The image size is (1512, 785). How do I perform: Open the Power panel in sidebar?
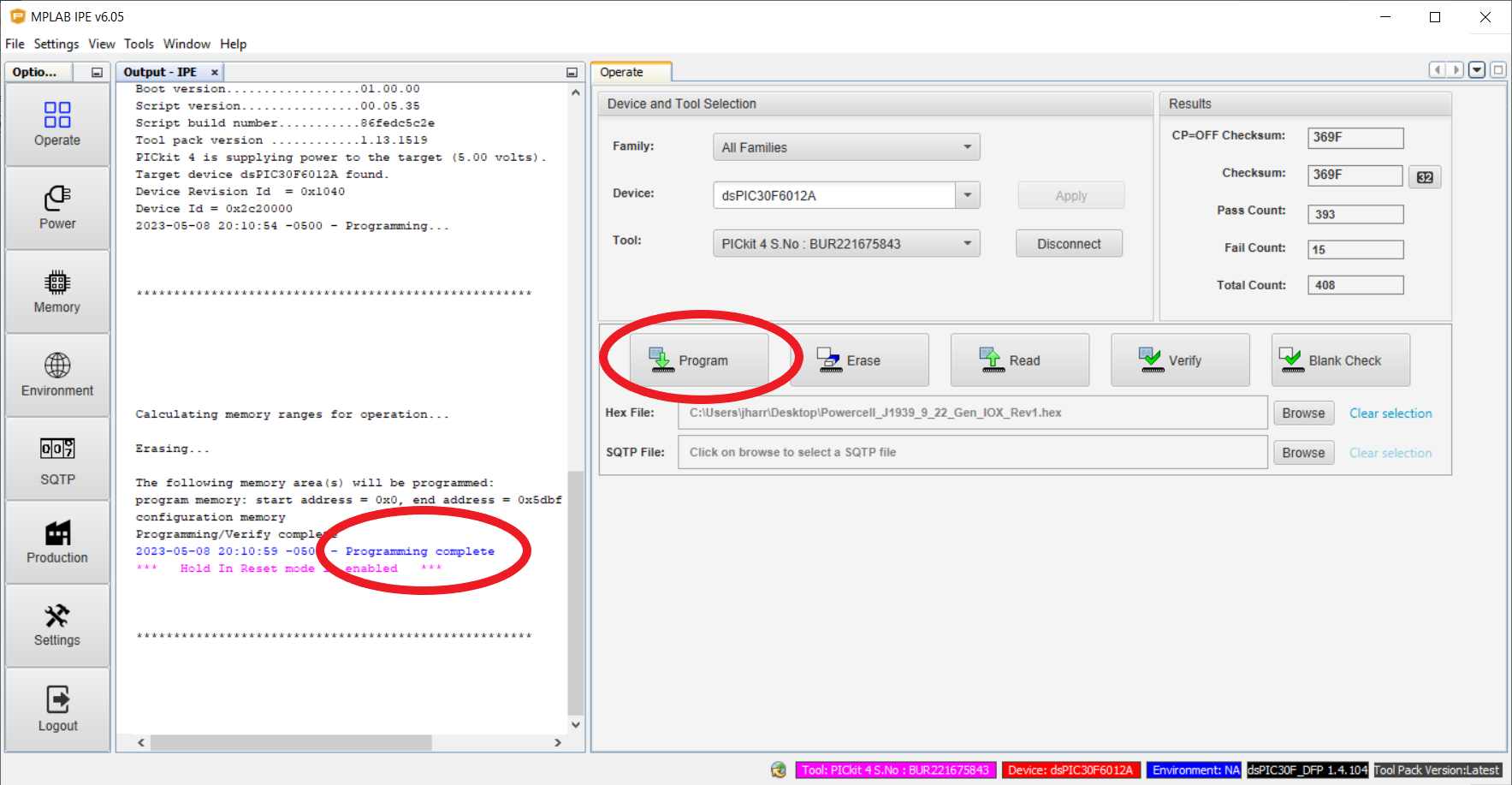[x=57, y=208]
